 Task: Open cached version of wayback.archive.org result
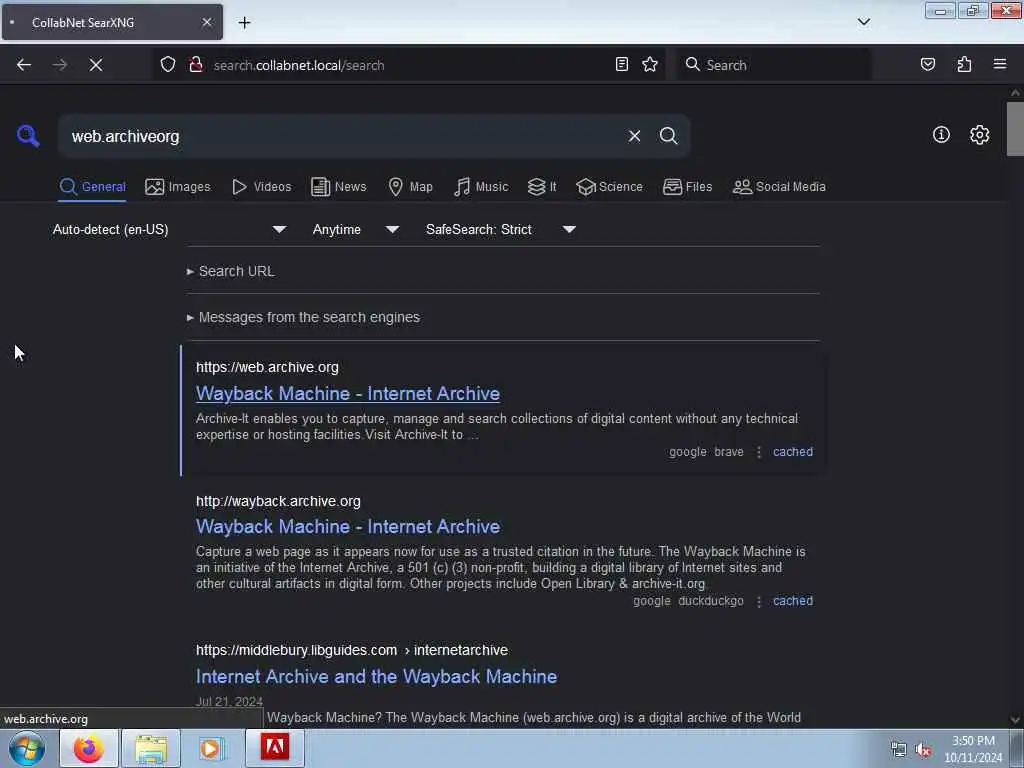click(x=793, y=601)
